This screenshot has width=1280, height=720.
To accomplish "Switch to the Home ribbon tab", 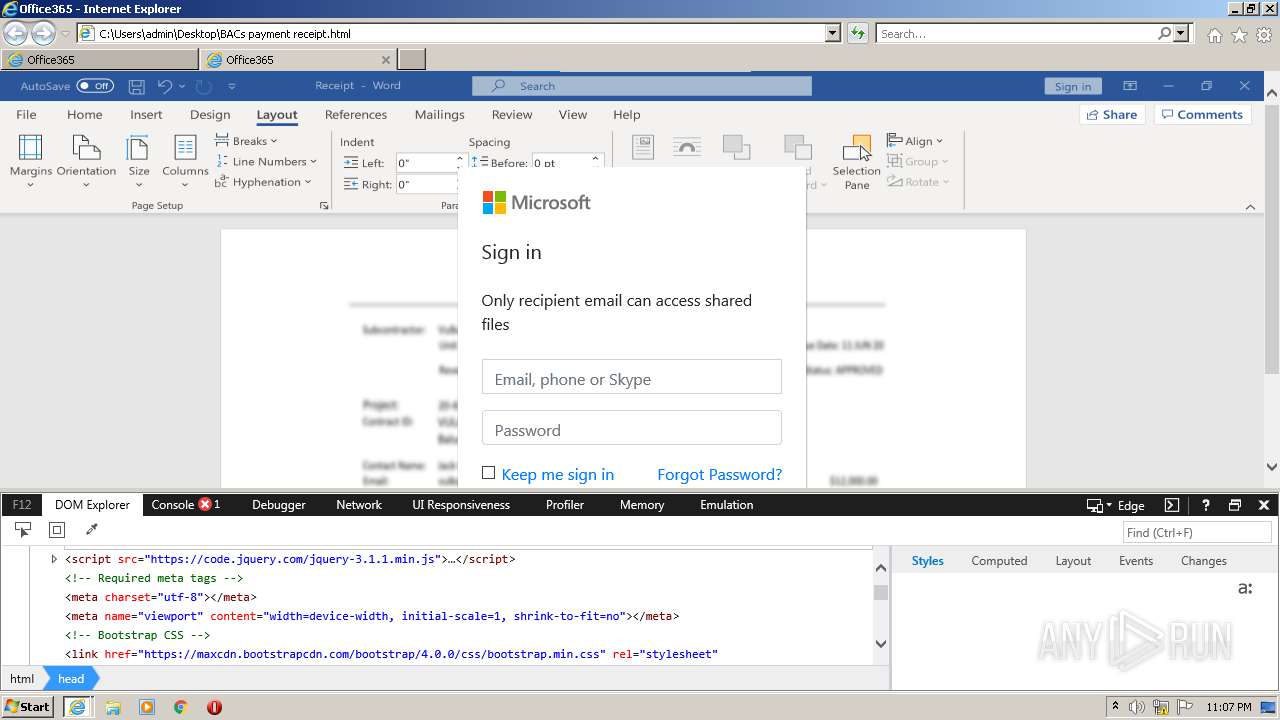I will (x=85, y=114).
